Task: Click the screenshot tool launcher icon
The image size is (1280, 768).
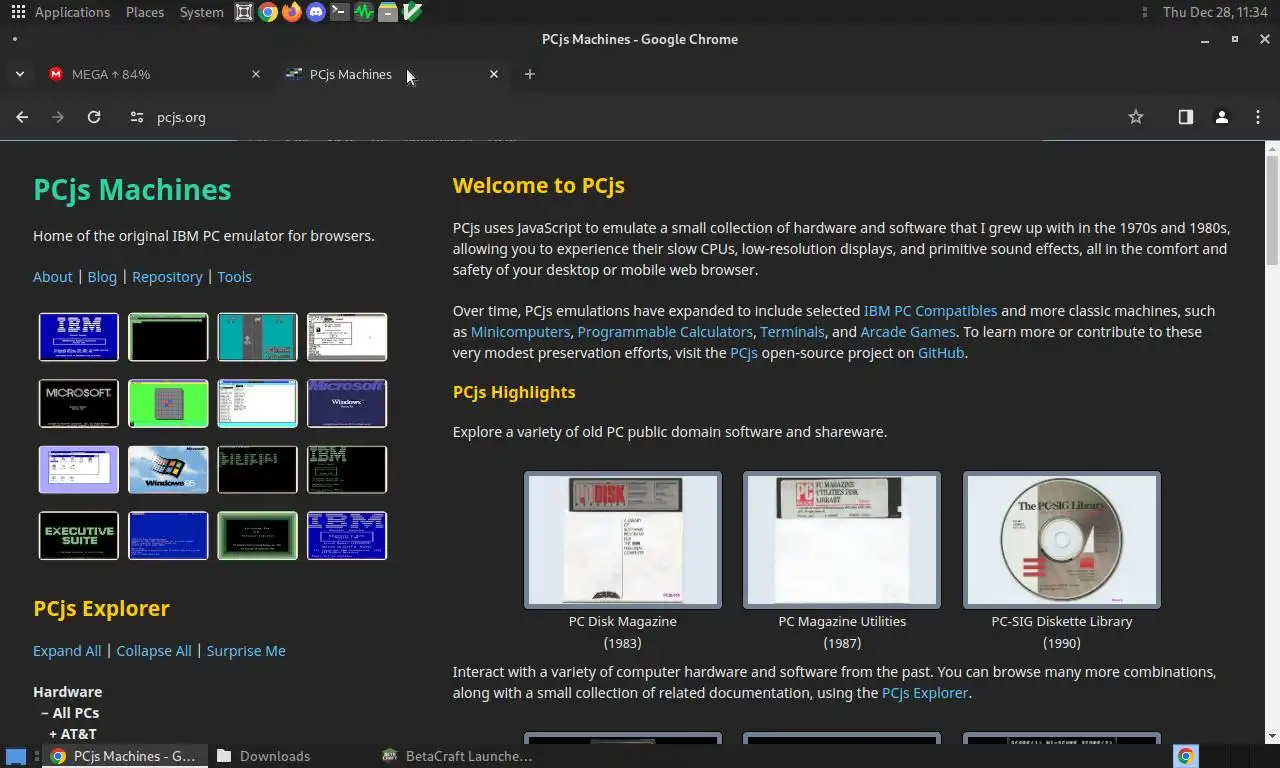Action: pos(243,12)
